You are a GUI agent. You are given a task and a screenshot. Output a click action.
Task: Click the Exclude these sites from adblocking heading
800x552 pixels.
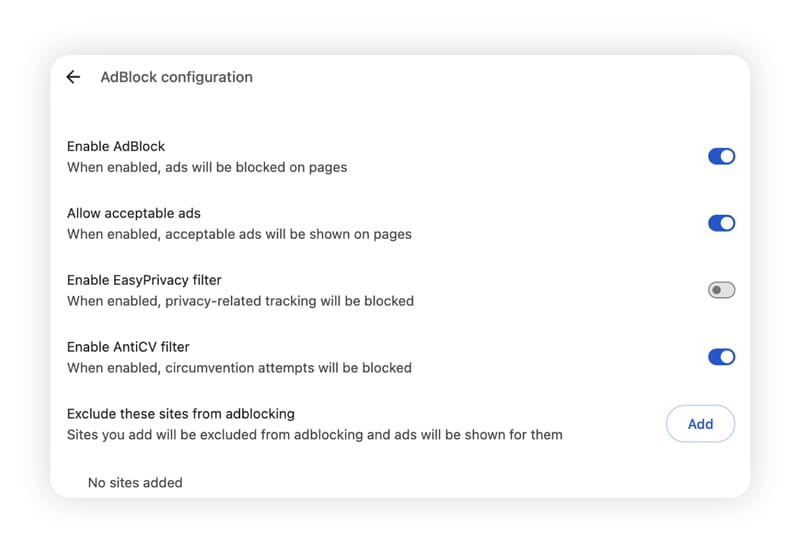pos(181,414)
